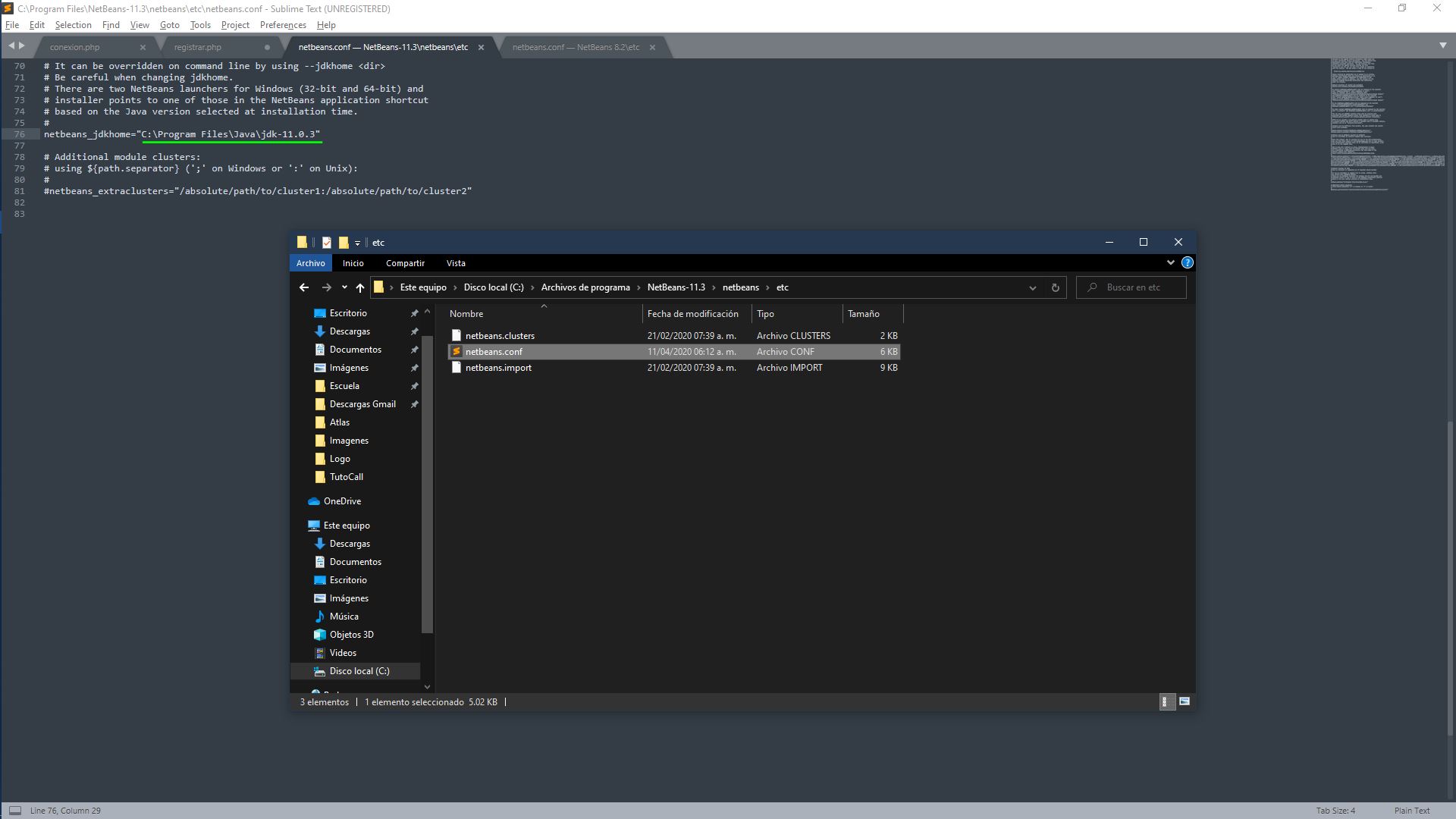Go forward in File Explorer
Viewport: 1456px width, 819px height.
point(327,287)
